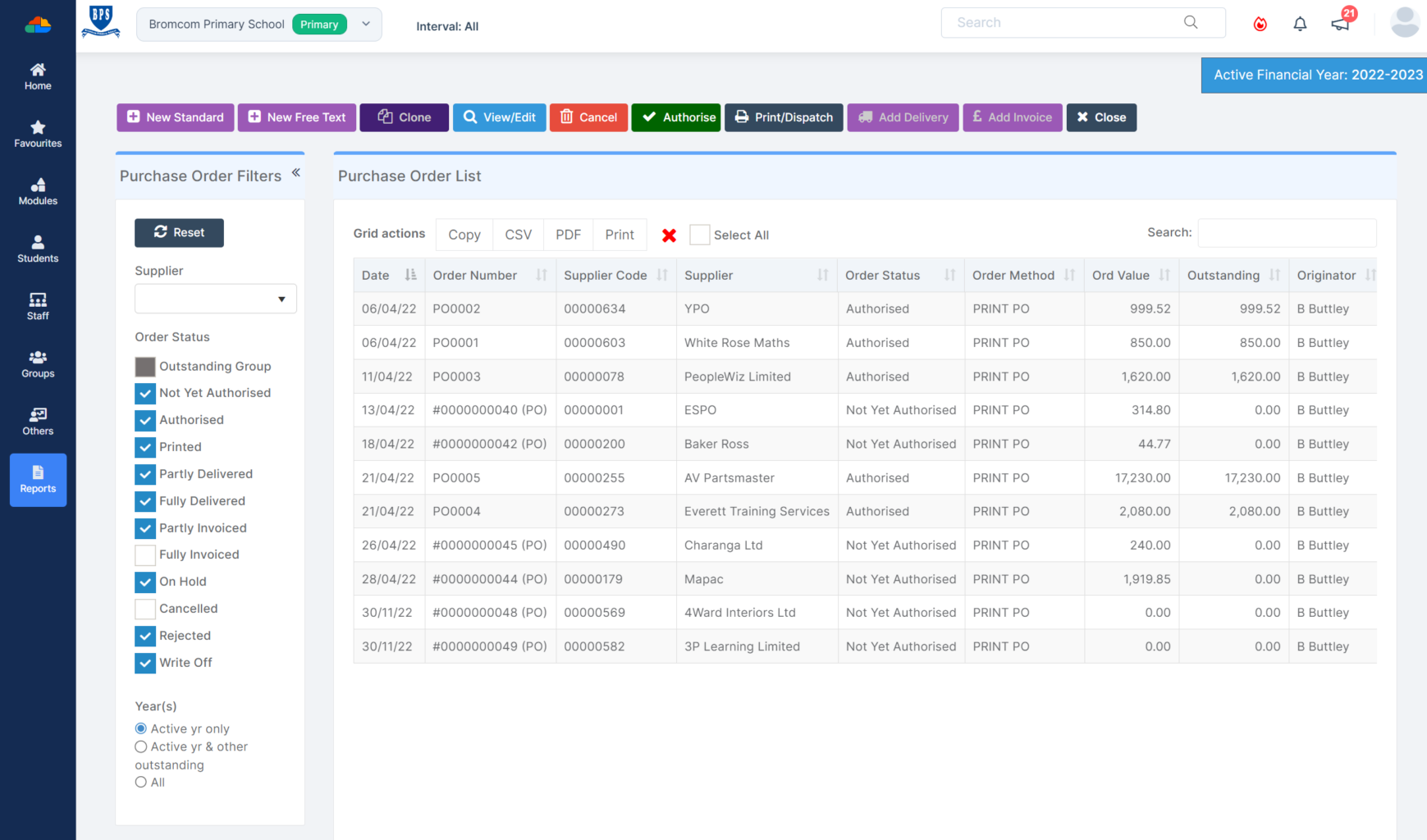
Task: Open the Modules sidebar icon
Action: coord(38,191)
